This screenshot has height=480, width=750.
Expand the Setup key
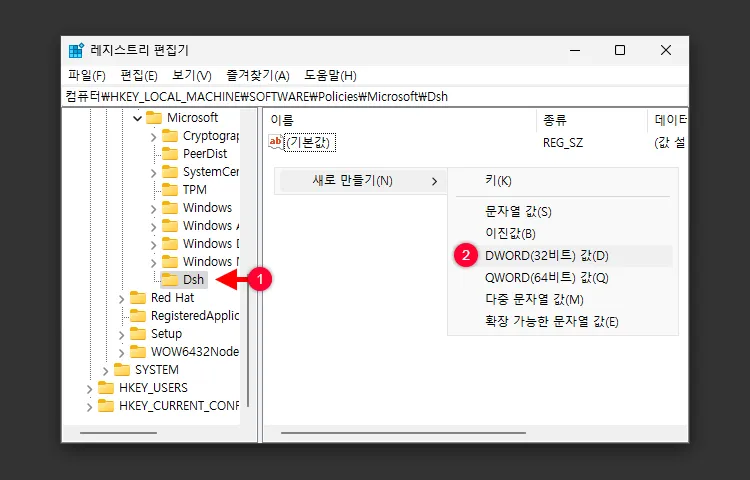pos(121,335)
